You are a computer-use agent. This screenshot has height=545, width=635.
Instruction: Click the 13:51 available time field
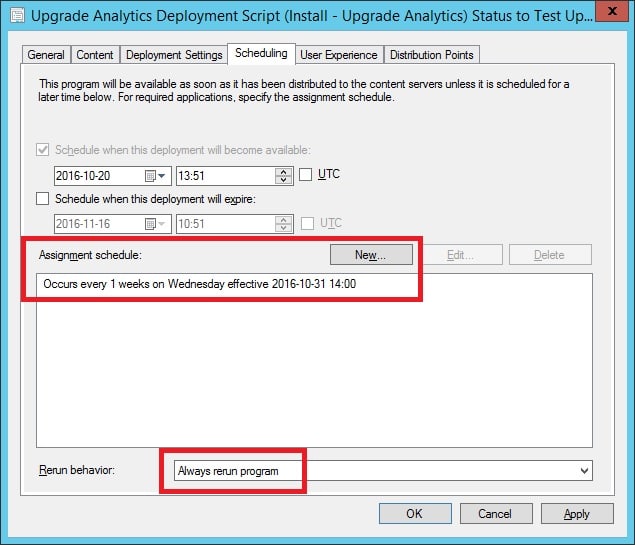coord(226,176)
